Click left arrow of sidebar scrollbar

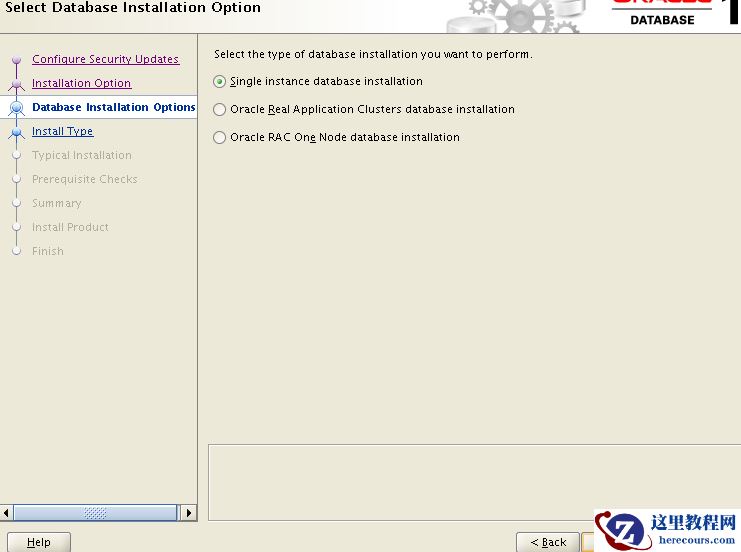coord(6,513)
